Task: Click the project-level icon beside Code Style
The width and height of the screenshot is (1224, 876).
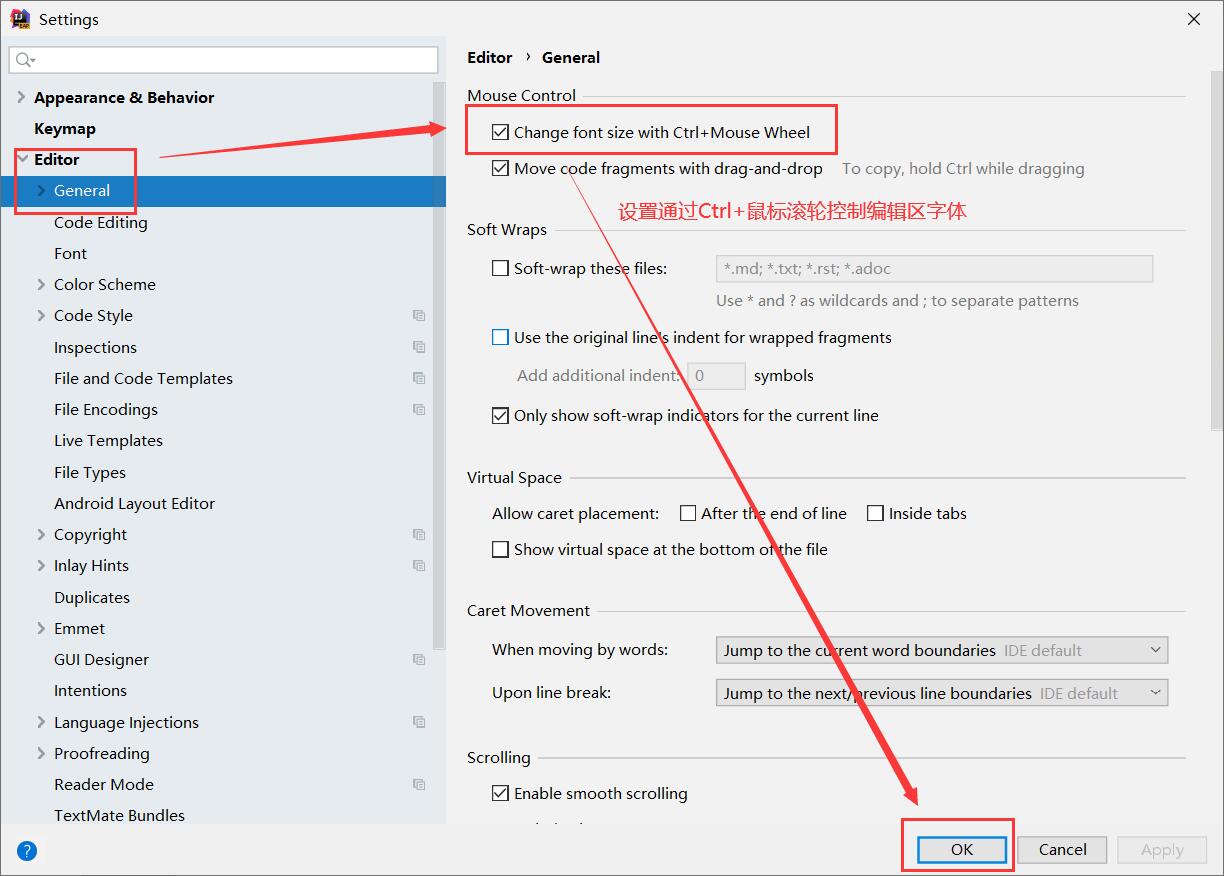Action: click(419, 316)
